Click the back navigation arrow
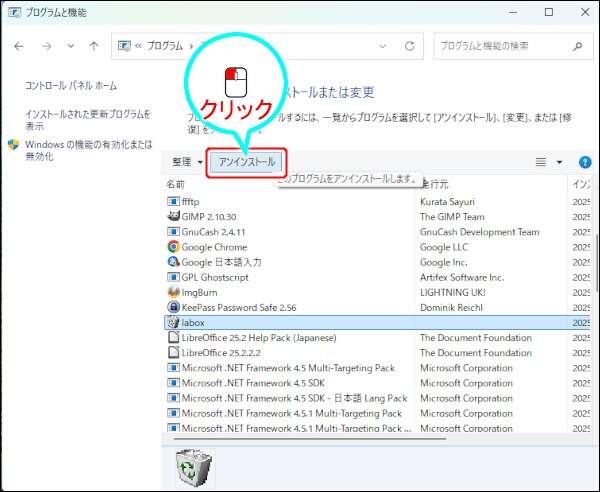The image size is (600, 492). coord(19,46)
